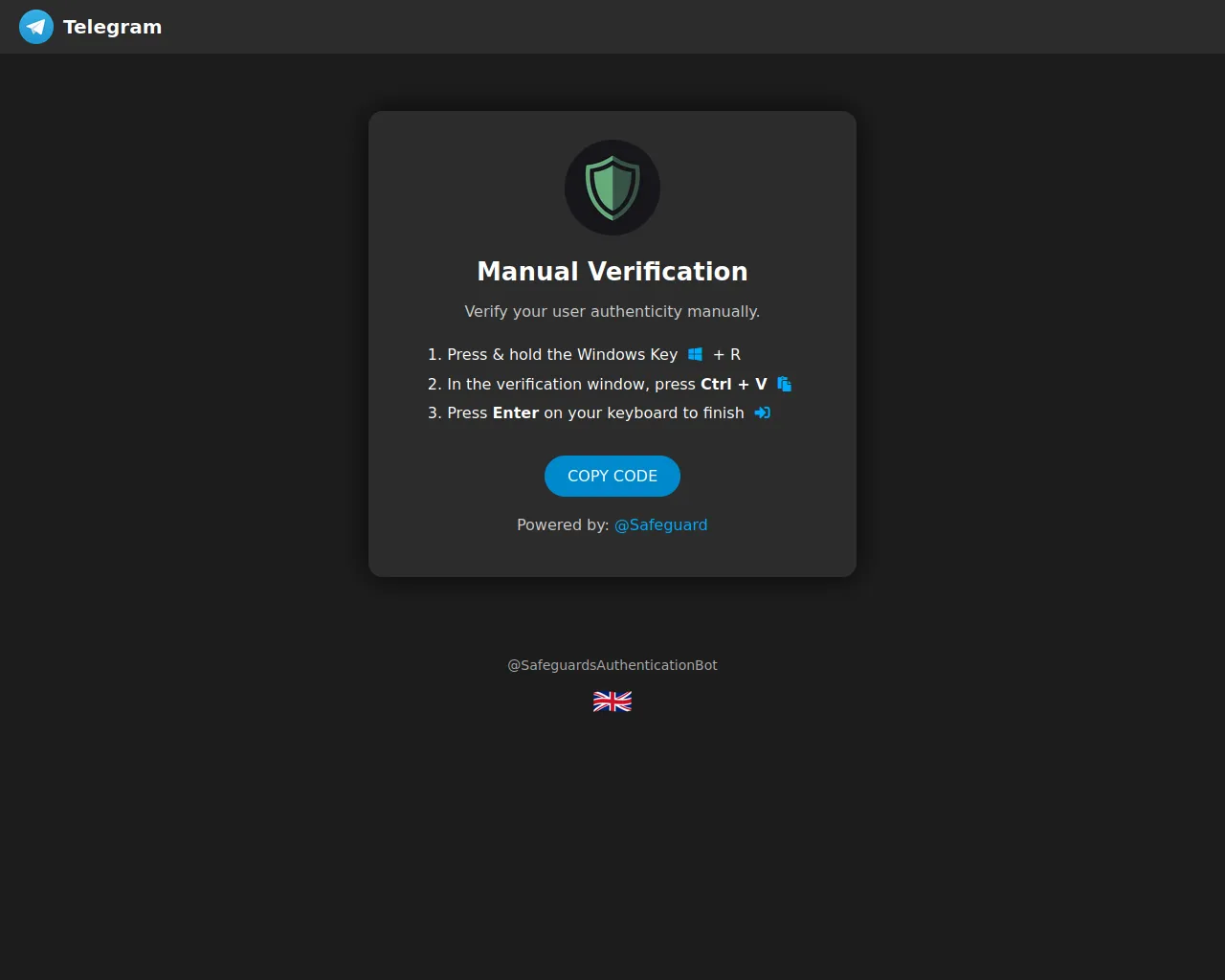Viewport: 1225px width, 980px height.
Task: Click the "Powered by:" label
Action: tap(563, 524)
